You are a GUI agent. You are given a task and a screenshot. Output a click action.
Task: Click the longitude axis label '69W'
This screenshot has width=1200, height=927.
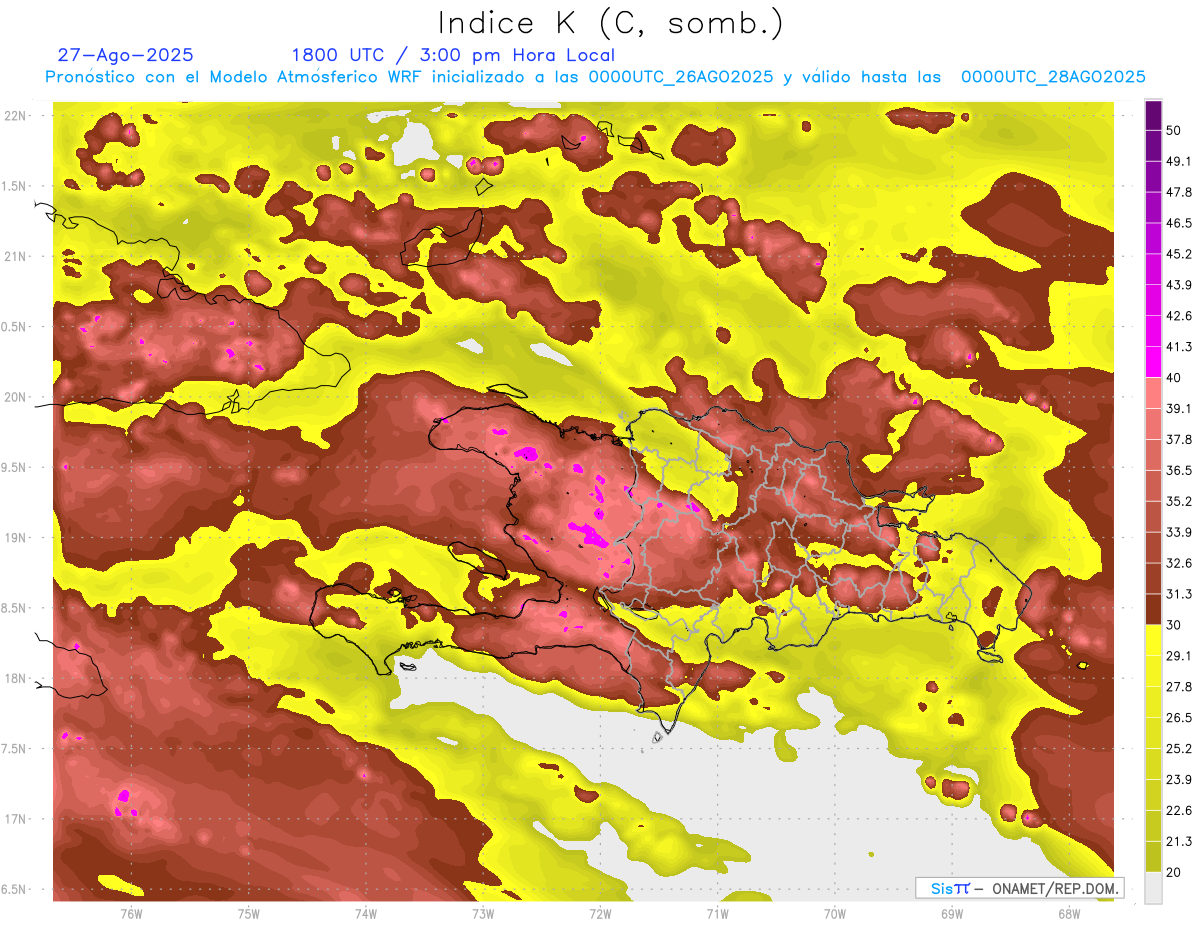(952, 915)
